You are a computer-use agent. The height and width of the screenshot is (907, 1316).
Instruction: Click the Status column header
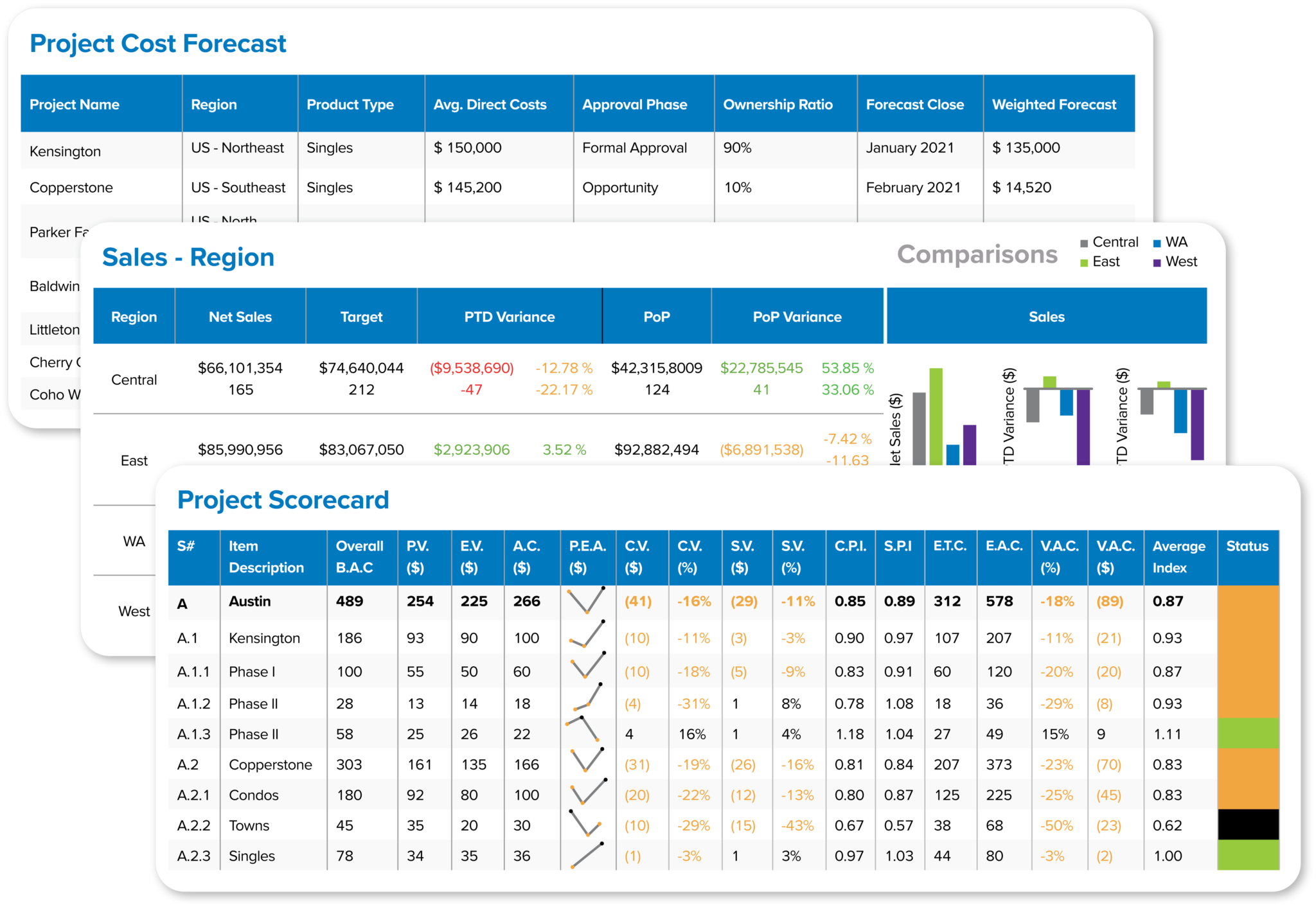coord(1247,546)
